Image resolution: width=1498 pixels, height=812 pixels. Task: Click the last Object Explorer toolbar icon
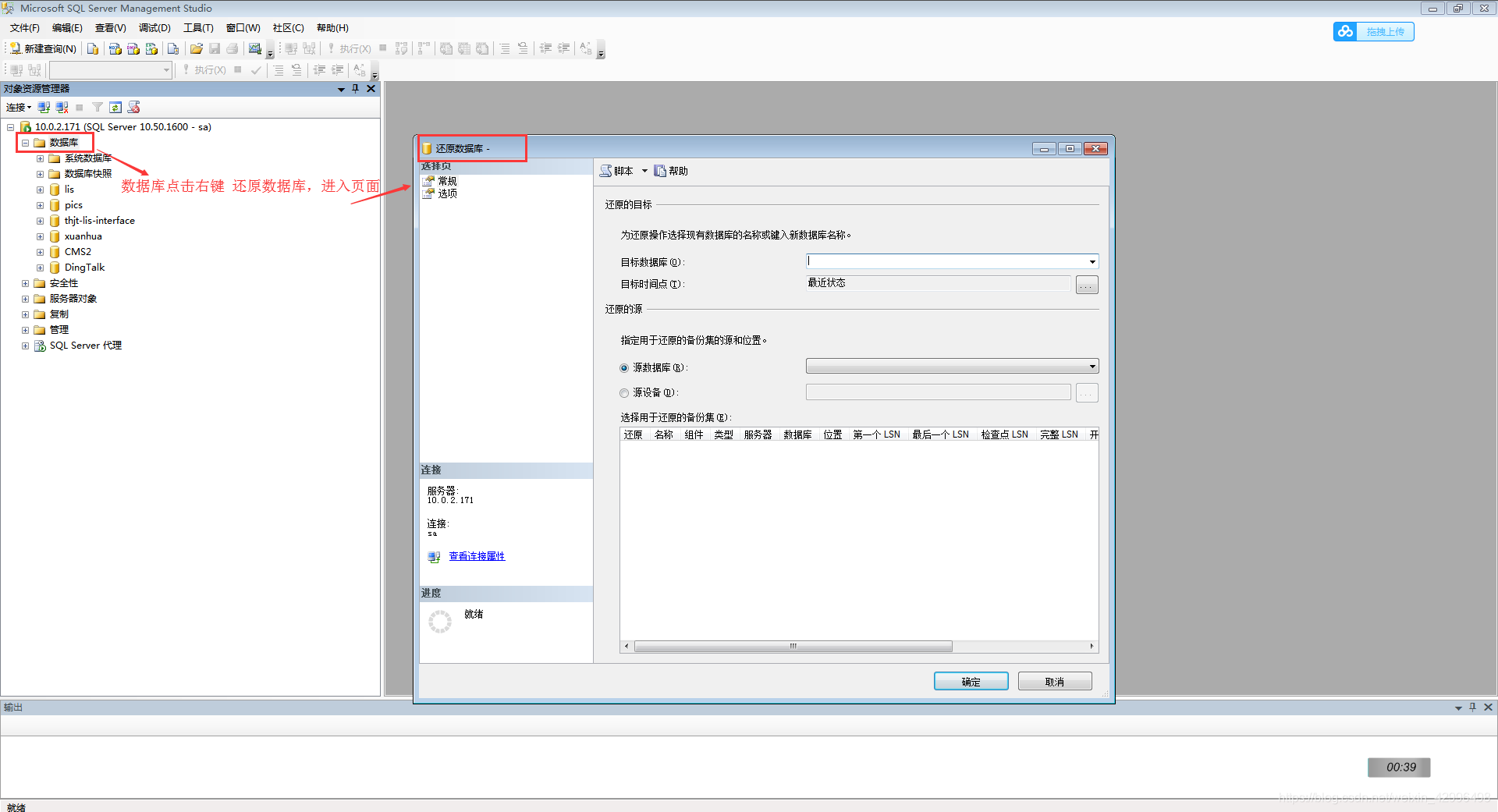pyautogui.click(x=134, y=107)
